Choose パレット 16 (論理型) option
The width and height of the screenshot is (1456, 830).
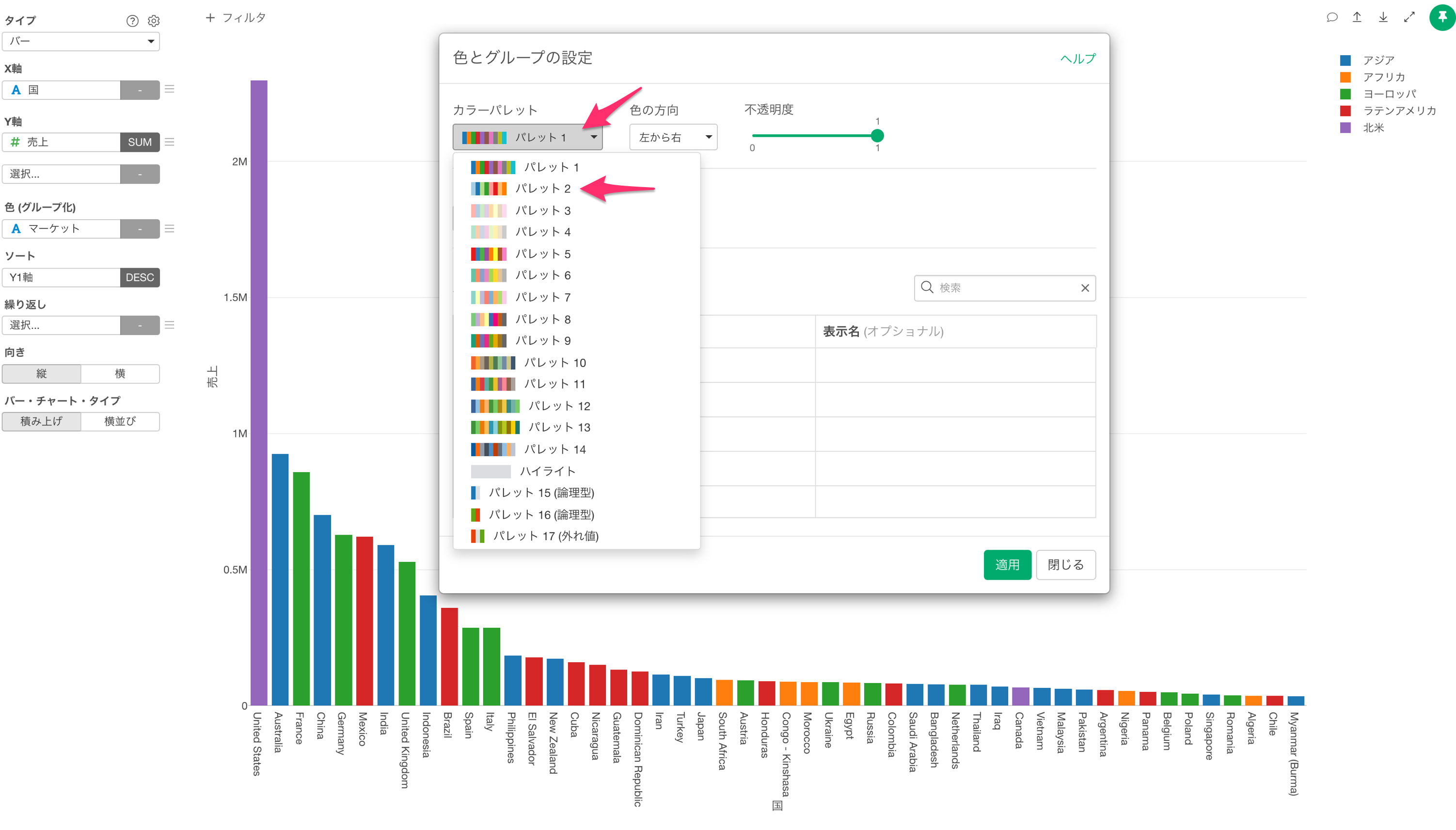tap(576, 515)
